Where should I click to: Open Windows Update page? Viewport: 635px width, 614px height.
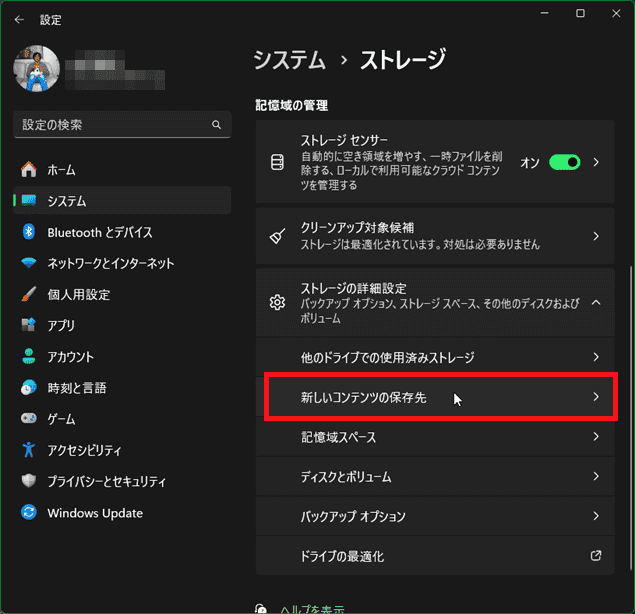pos(95,513)
